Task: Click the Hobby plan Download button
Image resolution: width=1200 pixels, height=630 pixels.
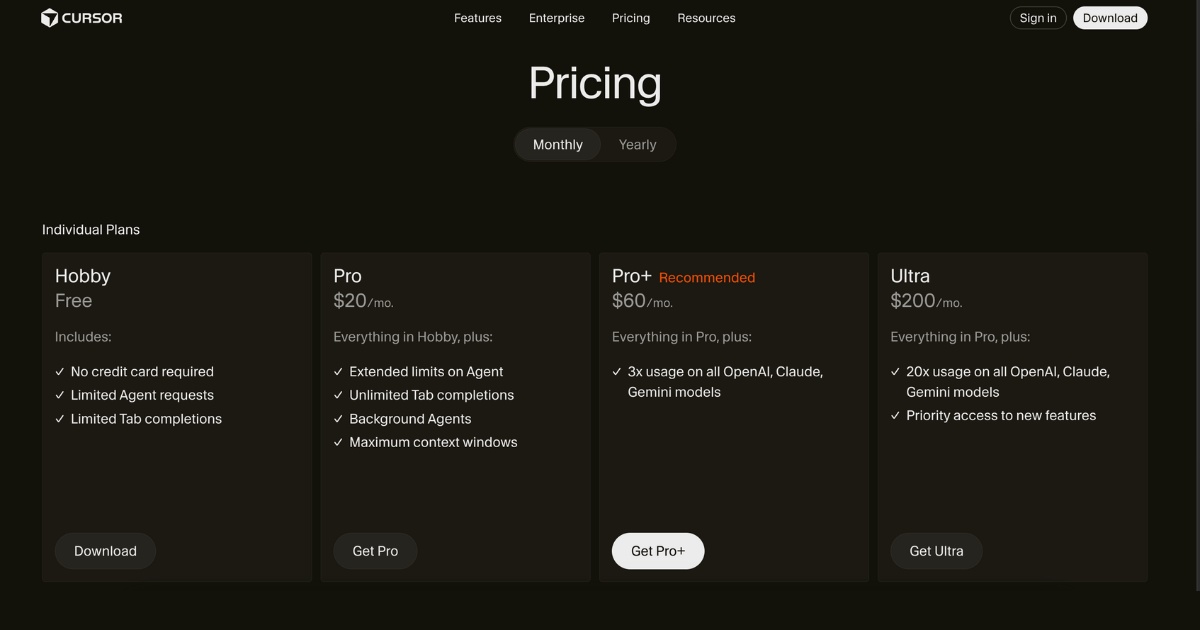Action: 105,551
